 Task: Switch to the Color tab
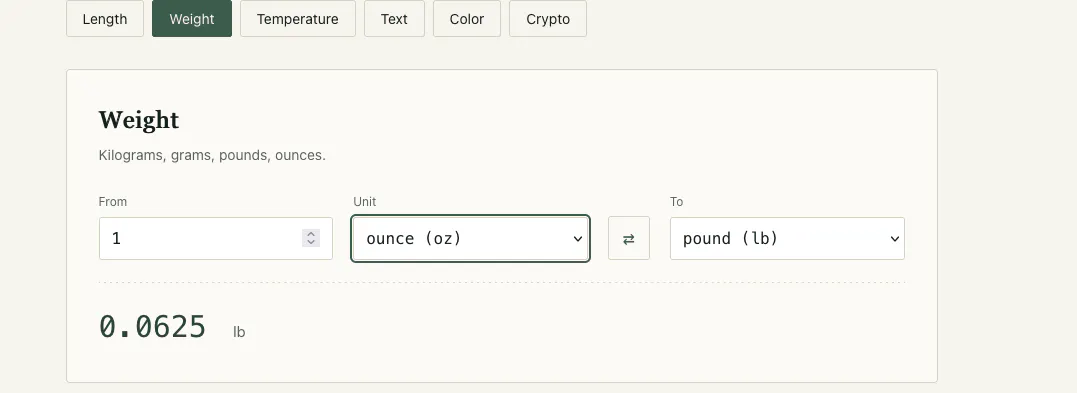[466, 19]
